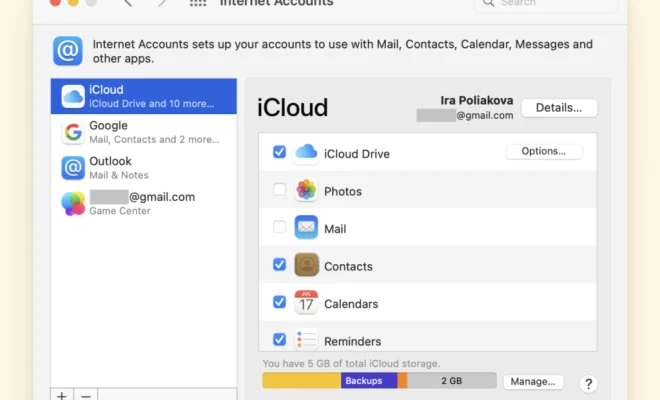Click the Photos flower icon
This screenshot has width=660, height=400.
tap(306, 190)
